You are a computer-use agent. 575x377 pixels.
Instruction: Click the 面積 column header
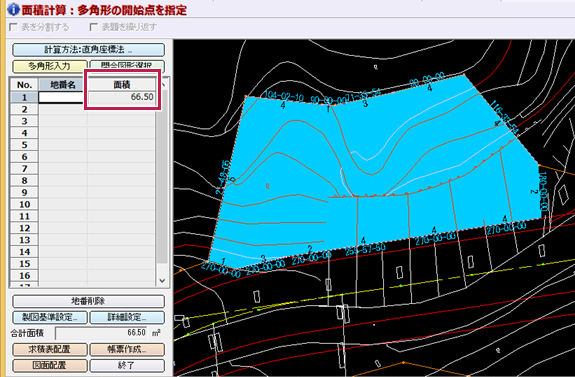[x=122, y=85]
